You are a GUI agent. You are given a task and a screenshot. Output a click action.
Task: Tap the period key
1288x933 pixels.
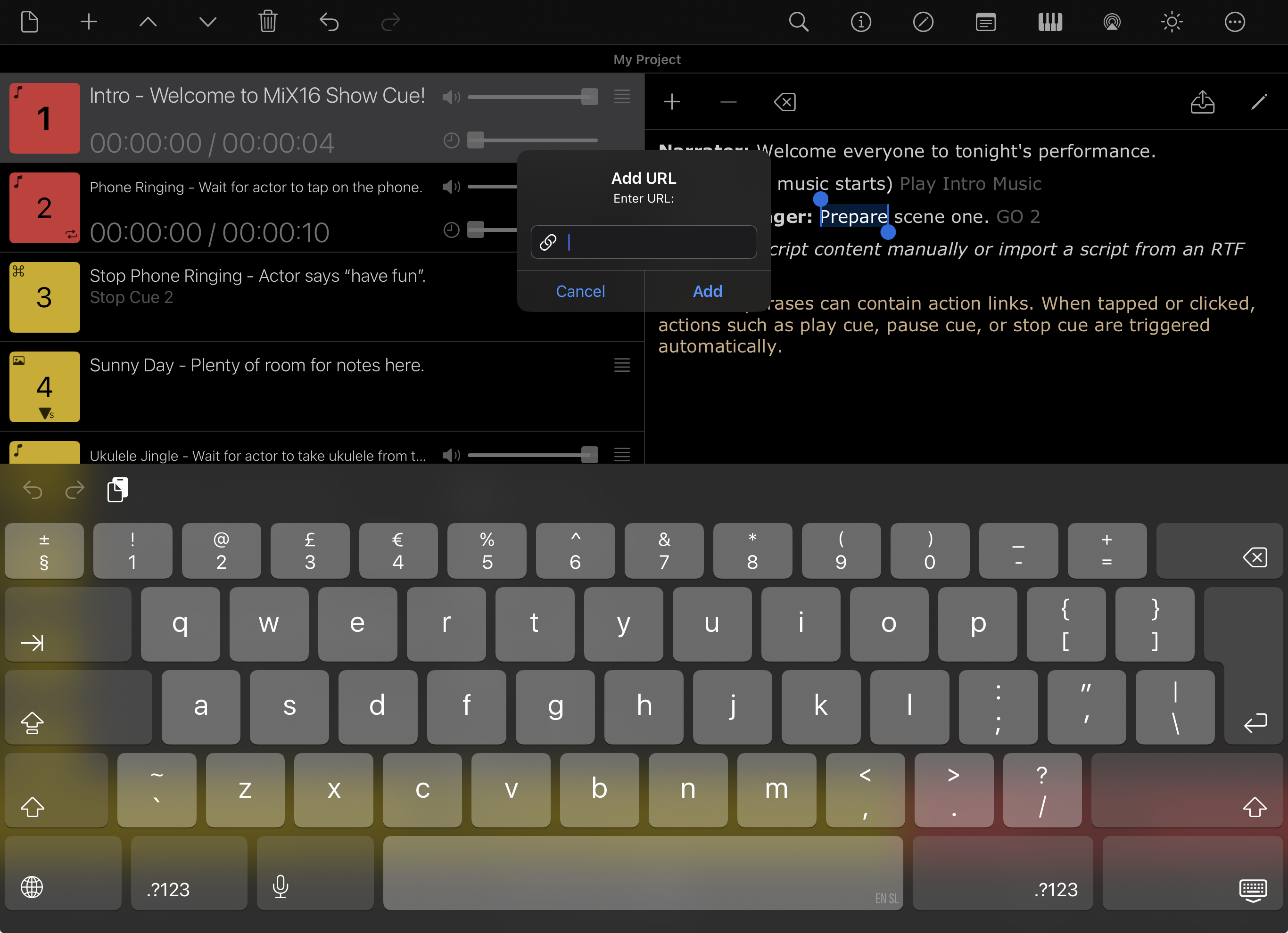[x=953, y=790]
